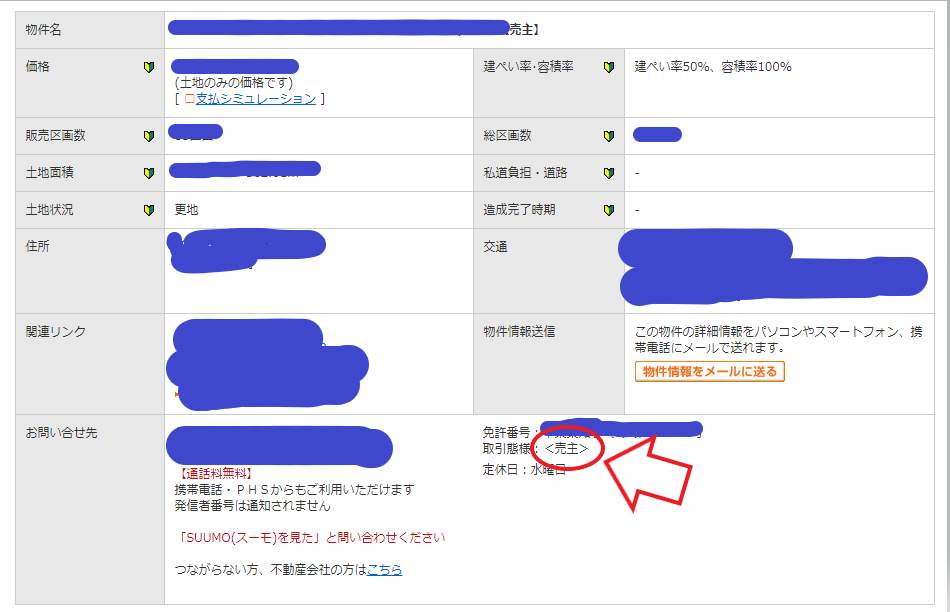Click the 取引態様 <売主> text

click(536, 448)
